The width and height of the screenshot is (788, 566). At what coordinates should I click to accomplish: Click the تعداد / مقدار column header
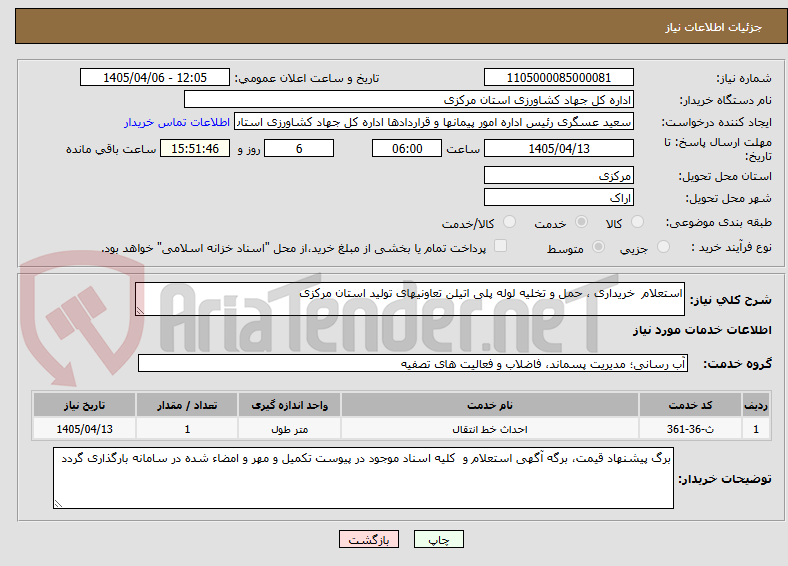(187, 405)
